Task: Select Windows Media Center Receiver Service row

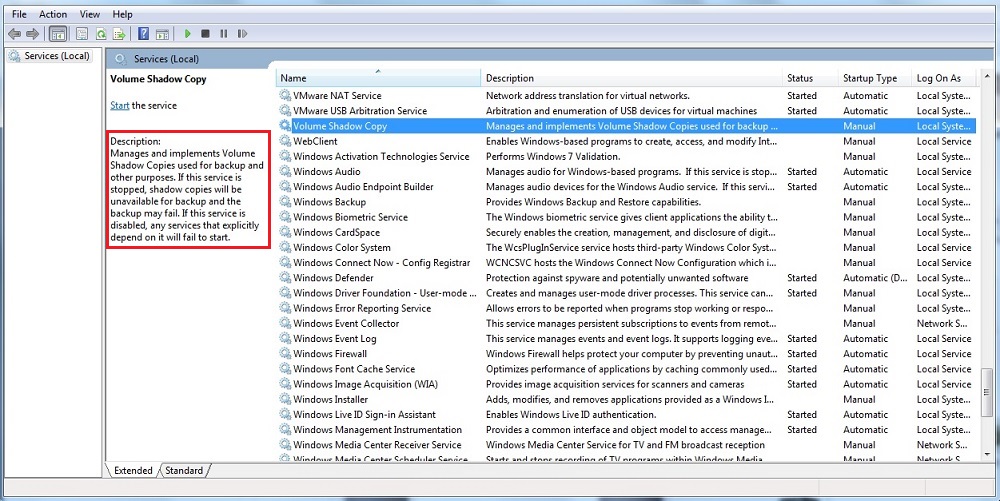Action: [x=626, y=445]
